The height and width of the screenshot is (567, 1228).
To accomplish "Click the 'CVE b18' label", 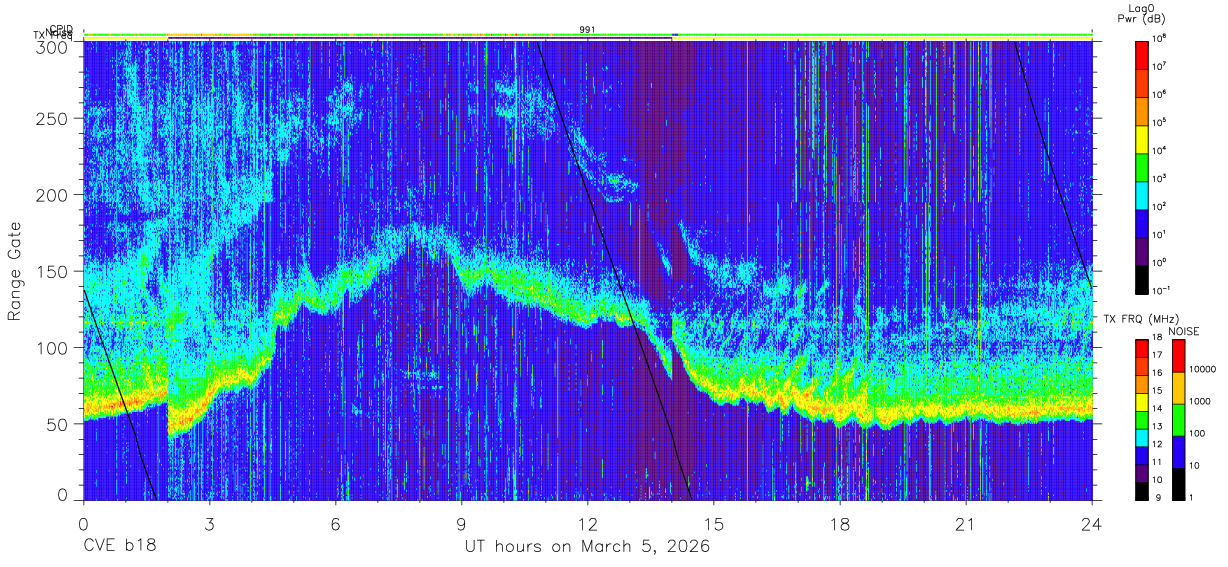I will tap(119, 547).
